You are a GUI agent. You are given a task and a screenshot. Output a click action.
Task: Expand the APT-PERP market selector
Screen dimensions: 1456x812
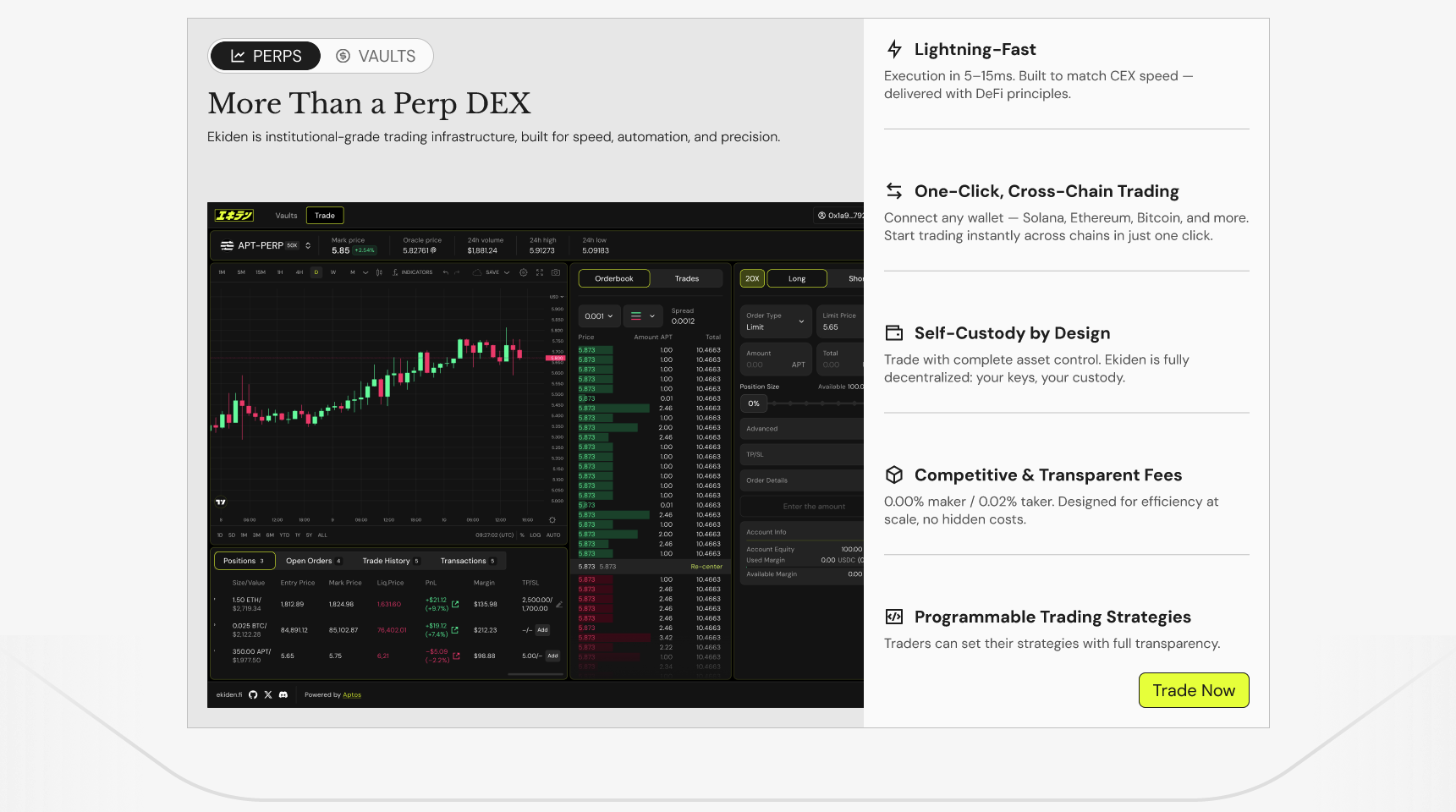(266, 245)
